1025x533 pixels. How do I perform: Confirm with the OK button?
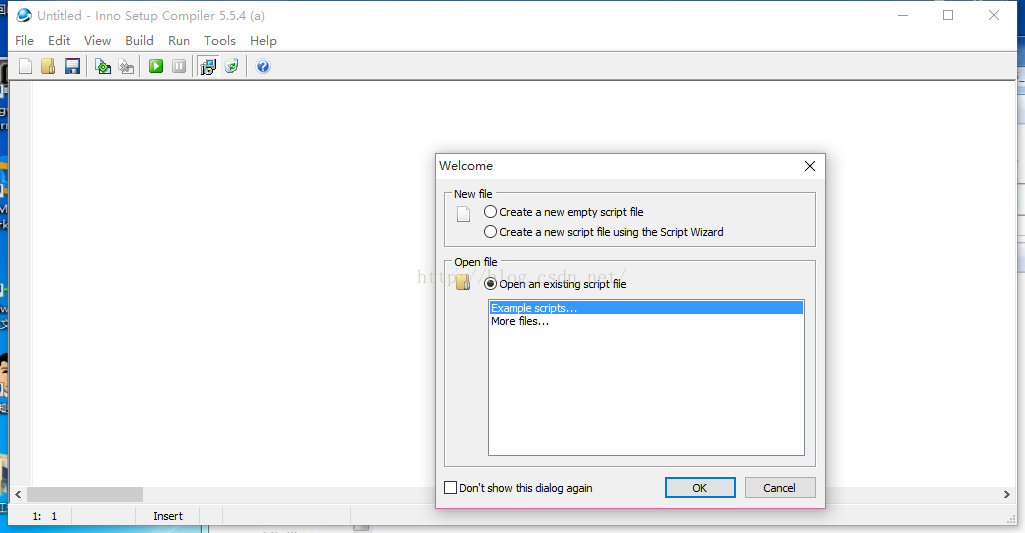click(x=700, y=488)
